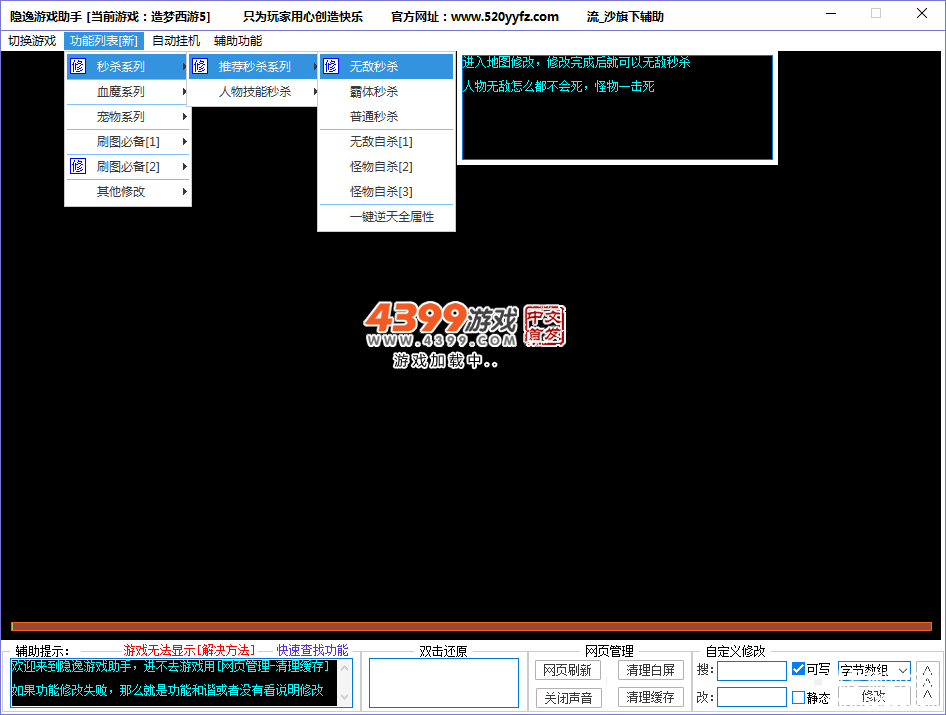Click the 官方网址：www.520yyfz.com title text

475,17
